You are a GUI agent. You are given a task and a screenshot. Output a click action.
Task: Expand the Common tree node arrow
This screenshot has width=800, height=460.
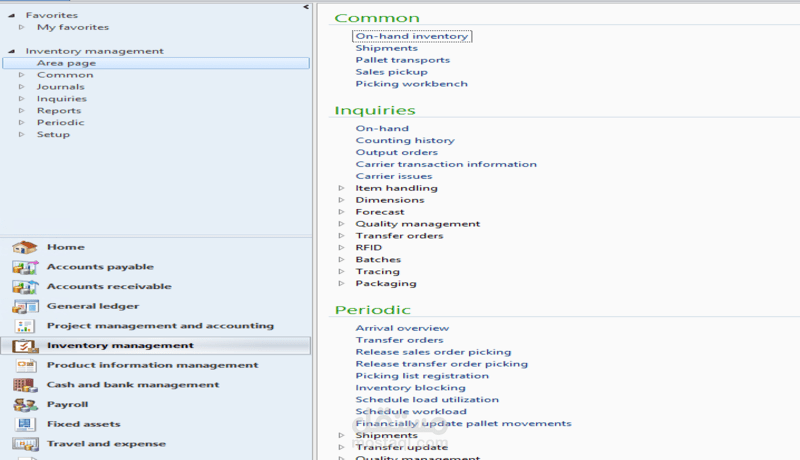coord(21,75)
